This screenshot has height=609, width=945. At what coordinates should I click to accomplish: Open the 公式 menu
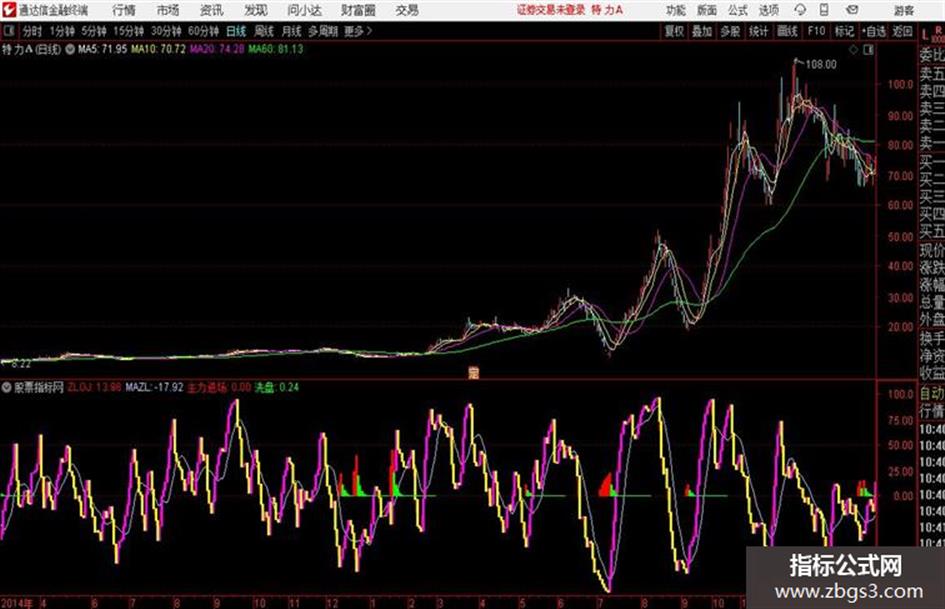coord(738,10)
